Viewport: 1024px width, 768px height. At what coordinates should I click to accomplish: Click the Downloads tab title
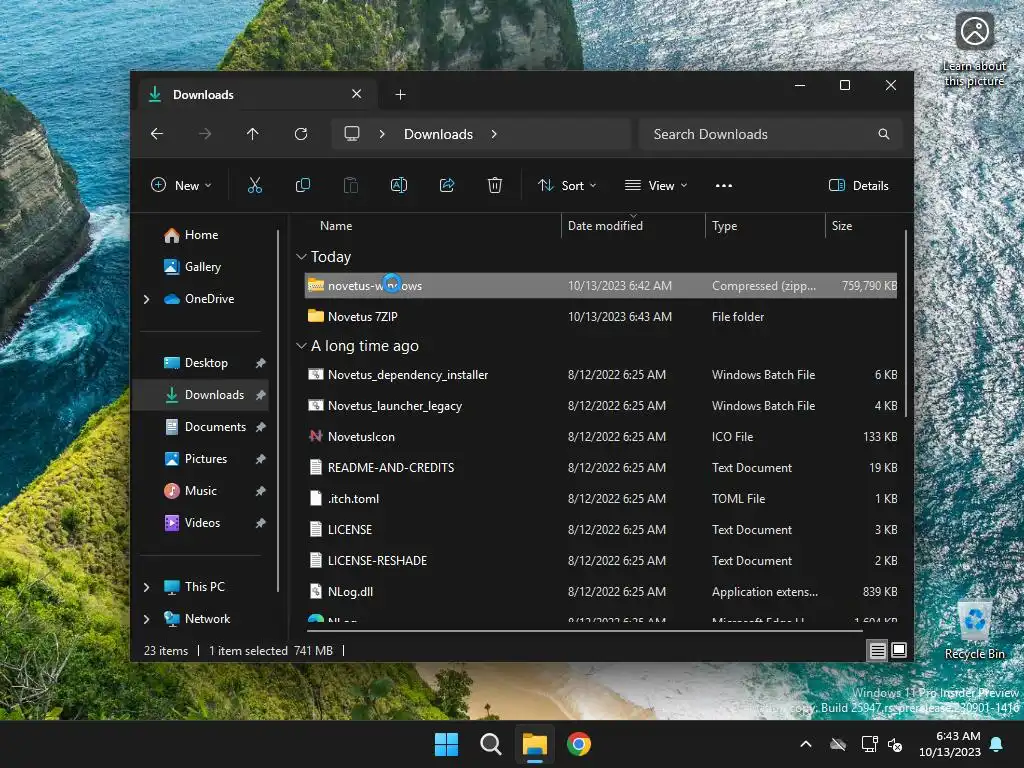[x=203, y=95]
